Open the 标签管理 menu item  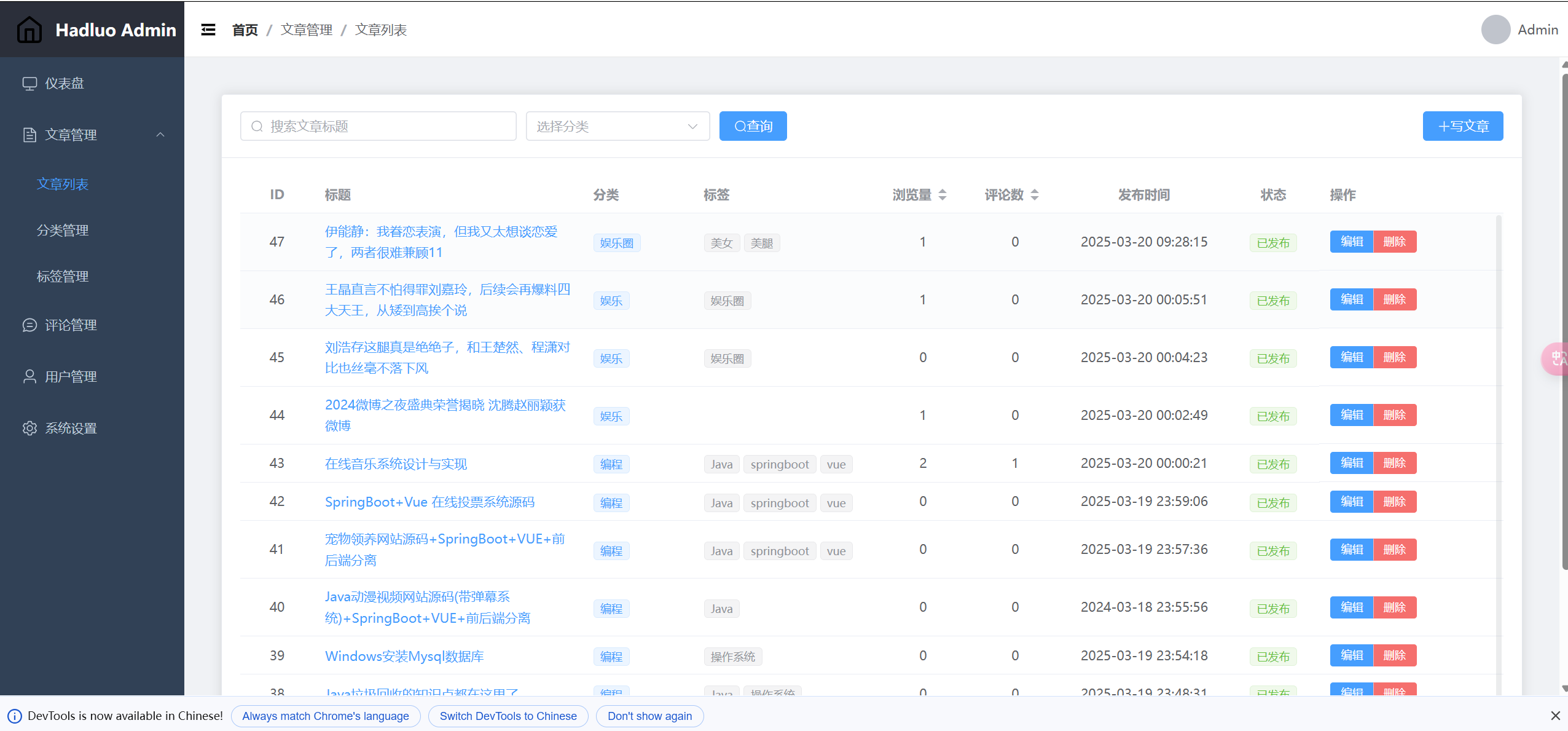(x=63, y=277)
